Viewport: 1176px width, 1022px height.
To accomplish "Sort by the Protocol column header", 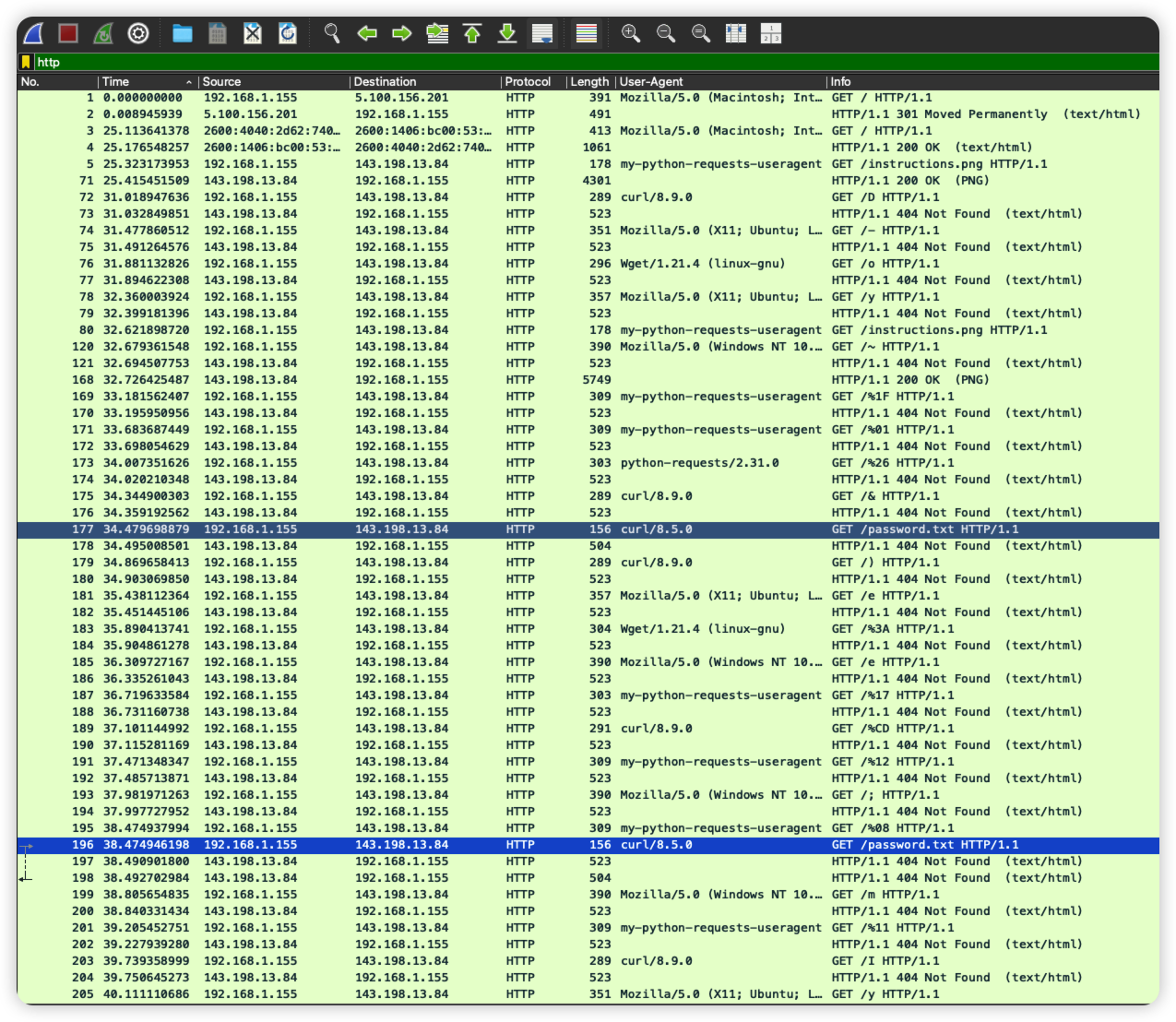I will tap(533, 82).
